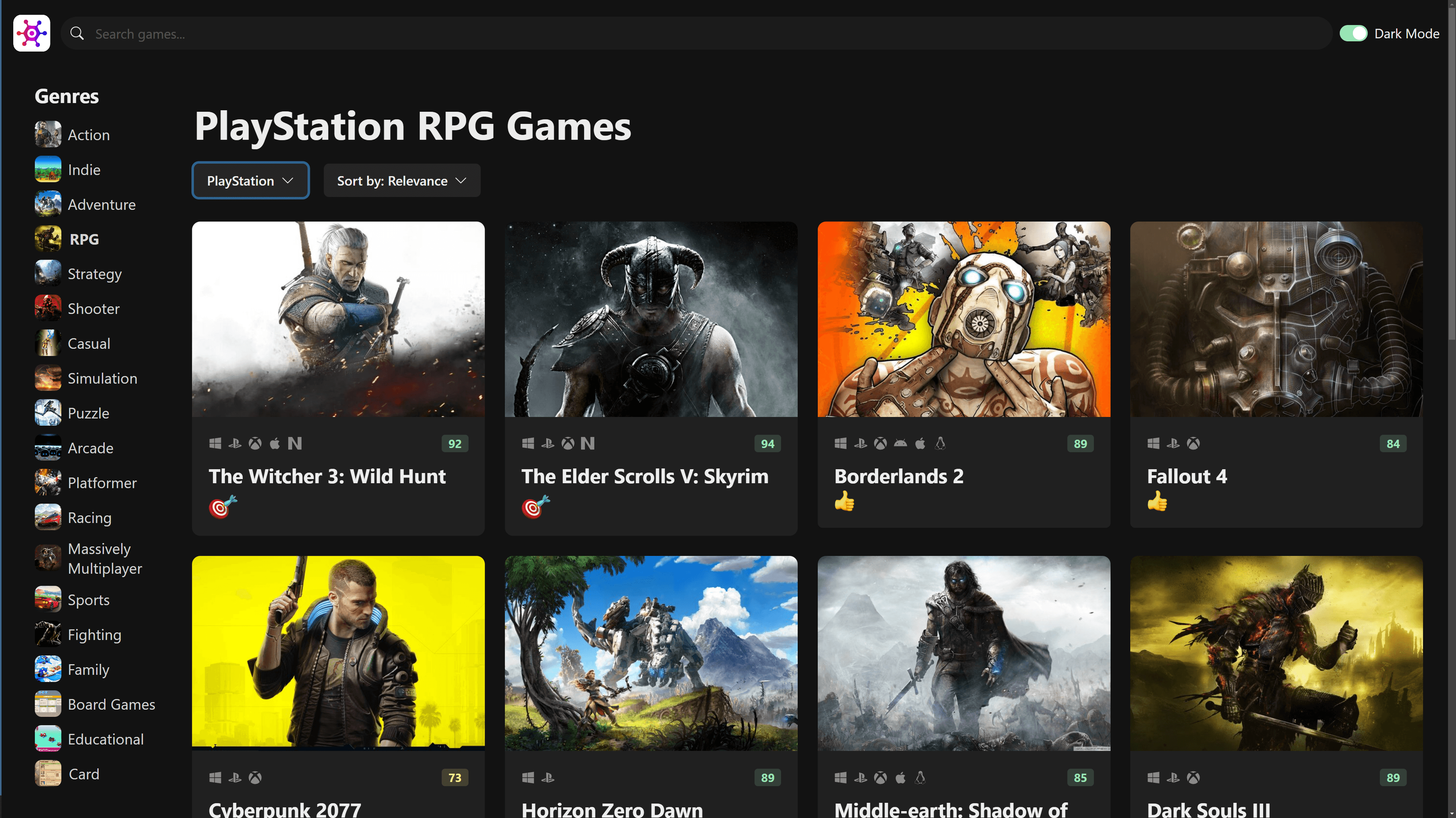Open the Educational genre link
The height and width of the screenshot is (818, 1456).
(x=106, y=740)
